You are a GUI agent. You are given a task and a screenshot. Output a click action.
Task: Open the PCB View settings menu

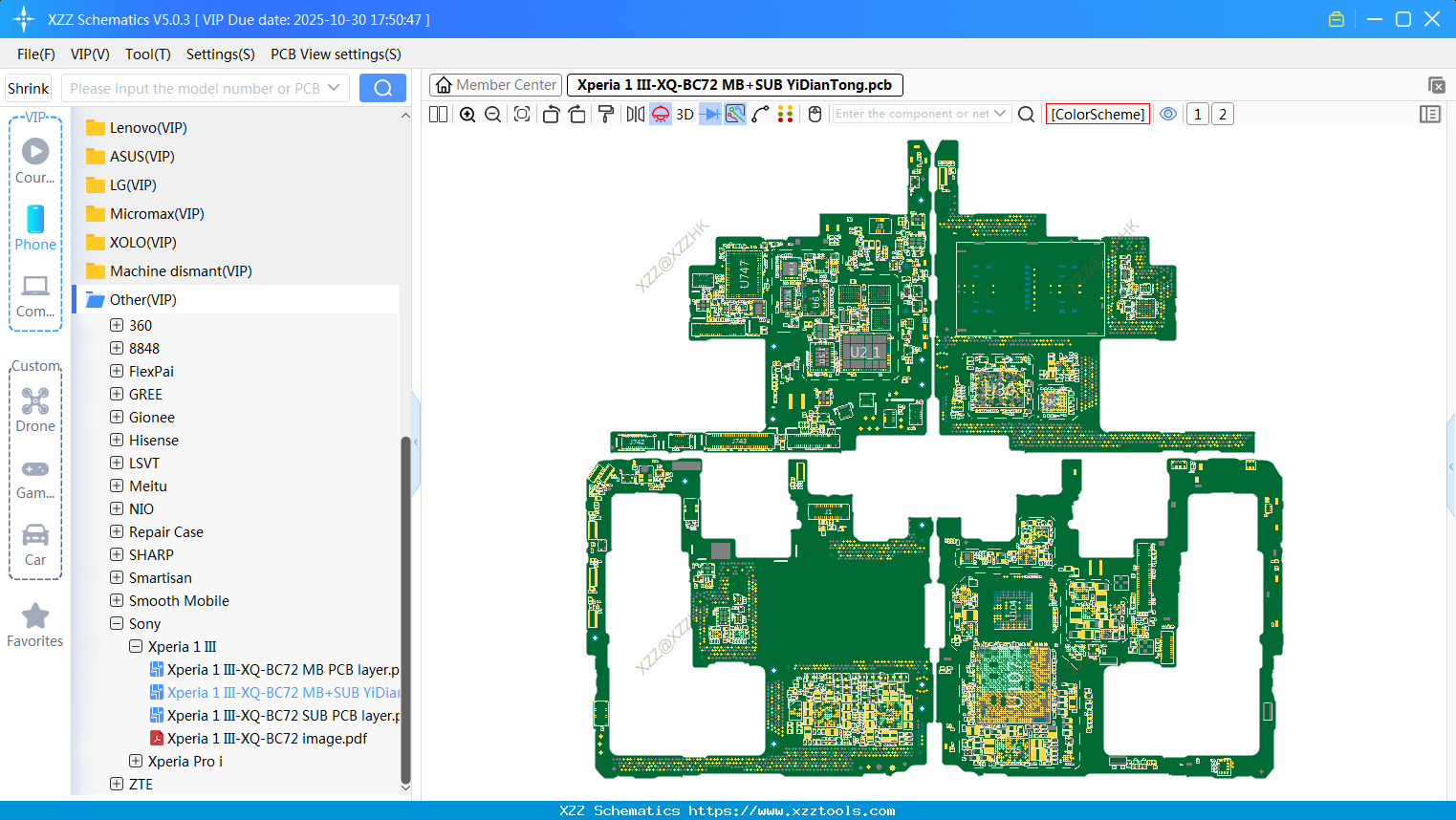click(x=336, y=54)
